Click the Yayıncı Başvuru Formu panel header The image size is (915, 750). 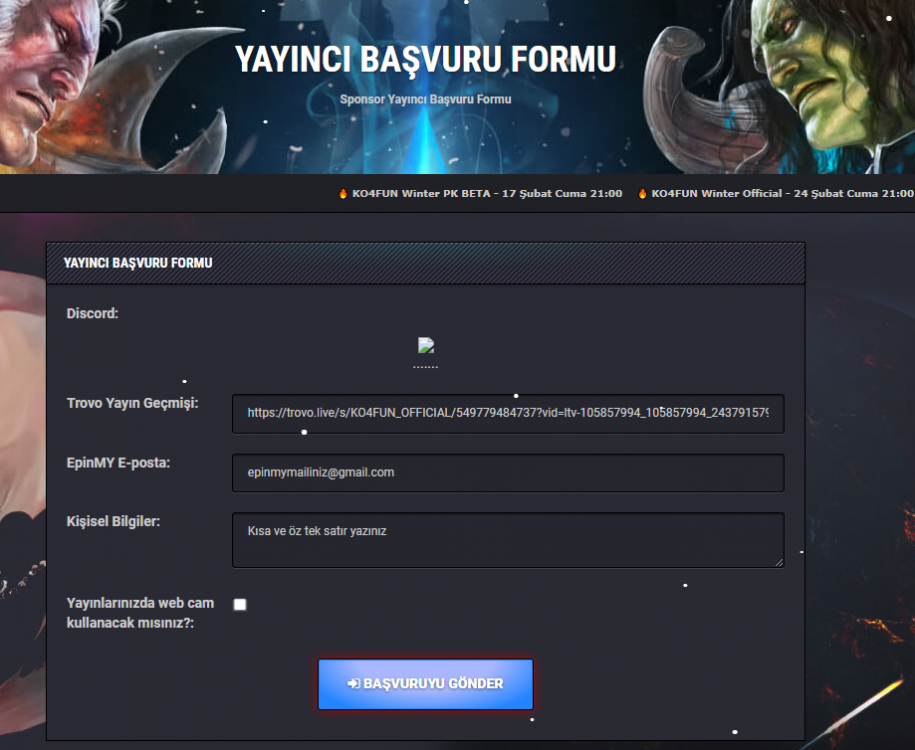click(425, 263)
